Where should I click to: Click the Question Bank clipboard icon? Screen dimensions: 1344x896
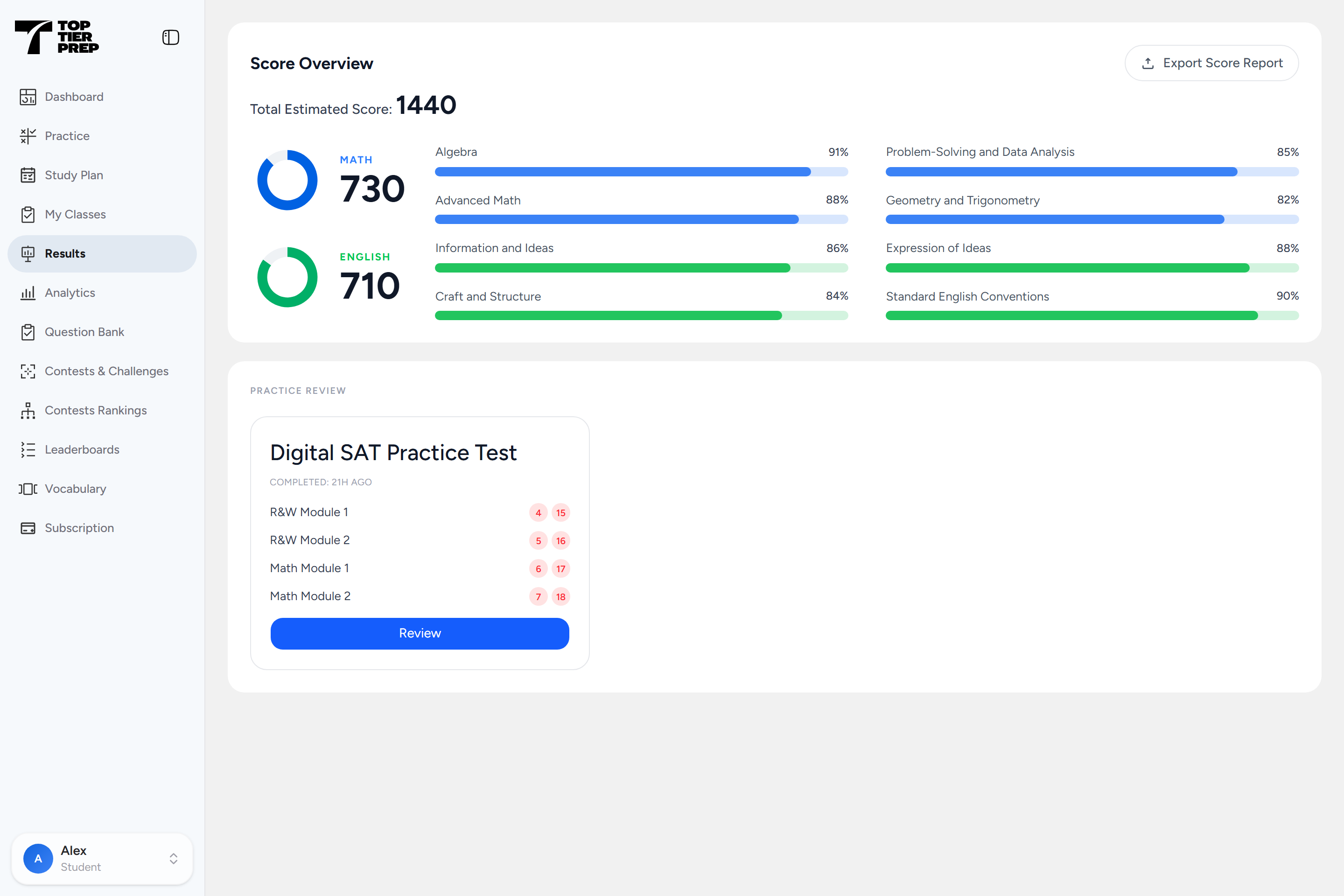[x=28, y=332]
